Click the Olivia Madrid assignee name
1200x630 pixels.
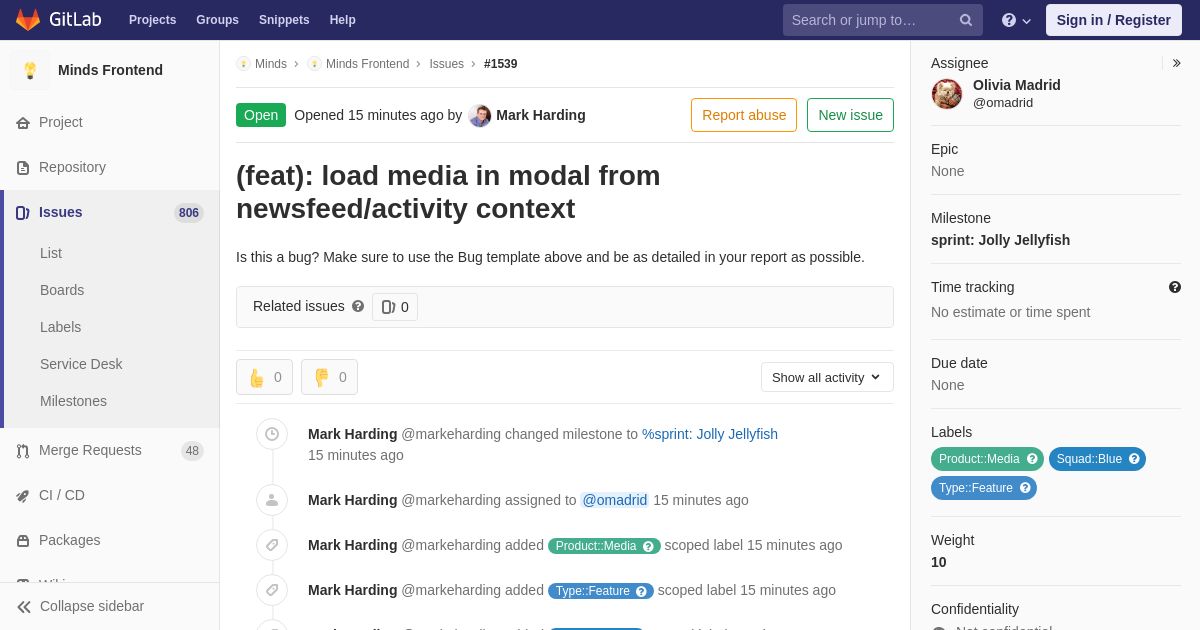(1017, 85)
